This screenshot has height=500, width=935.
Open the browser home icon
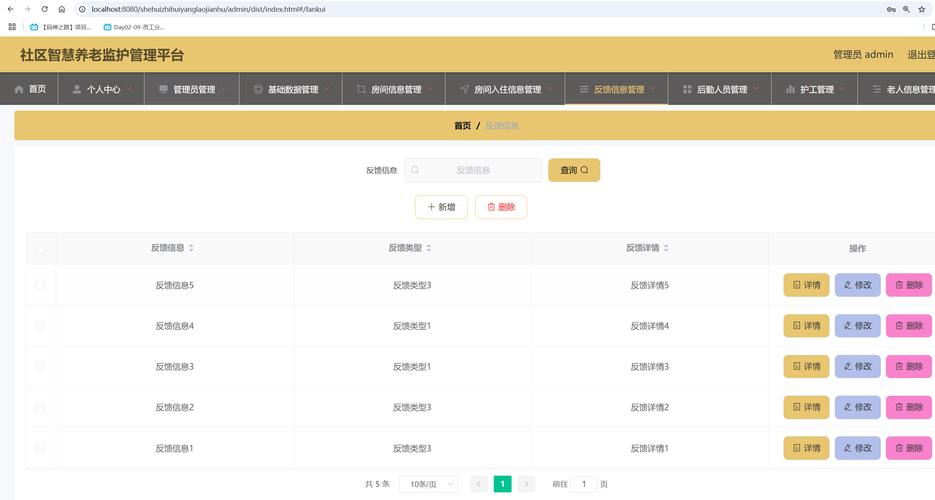coord(61,9)
